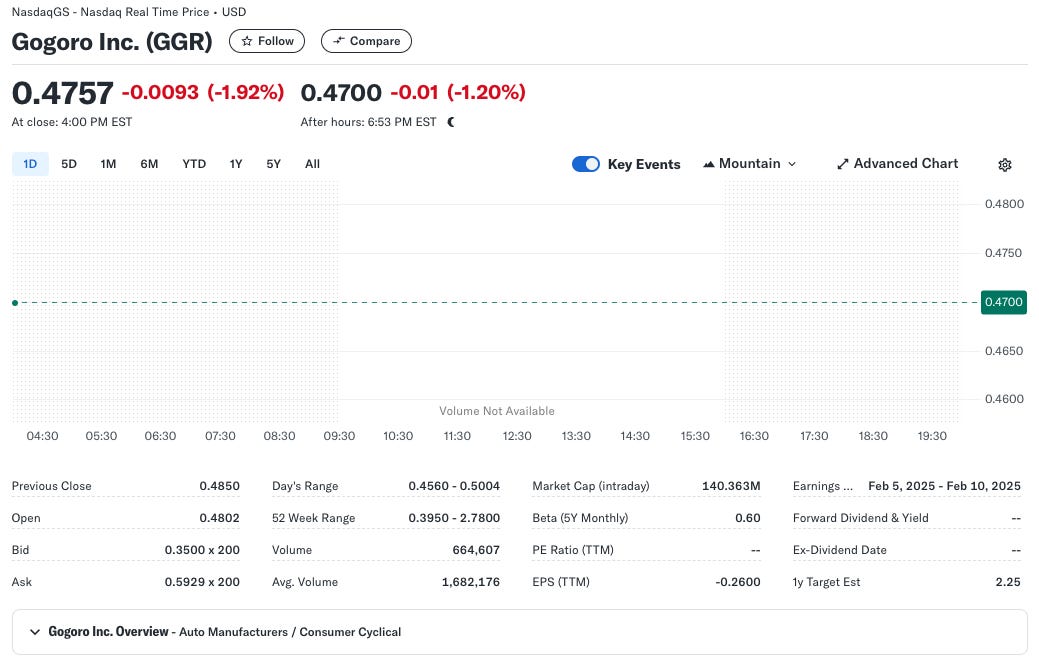This screenshot has width=1039, height=664.
Task: Click the Ask value 0.5929 x 200
Action: click(202, 582)
